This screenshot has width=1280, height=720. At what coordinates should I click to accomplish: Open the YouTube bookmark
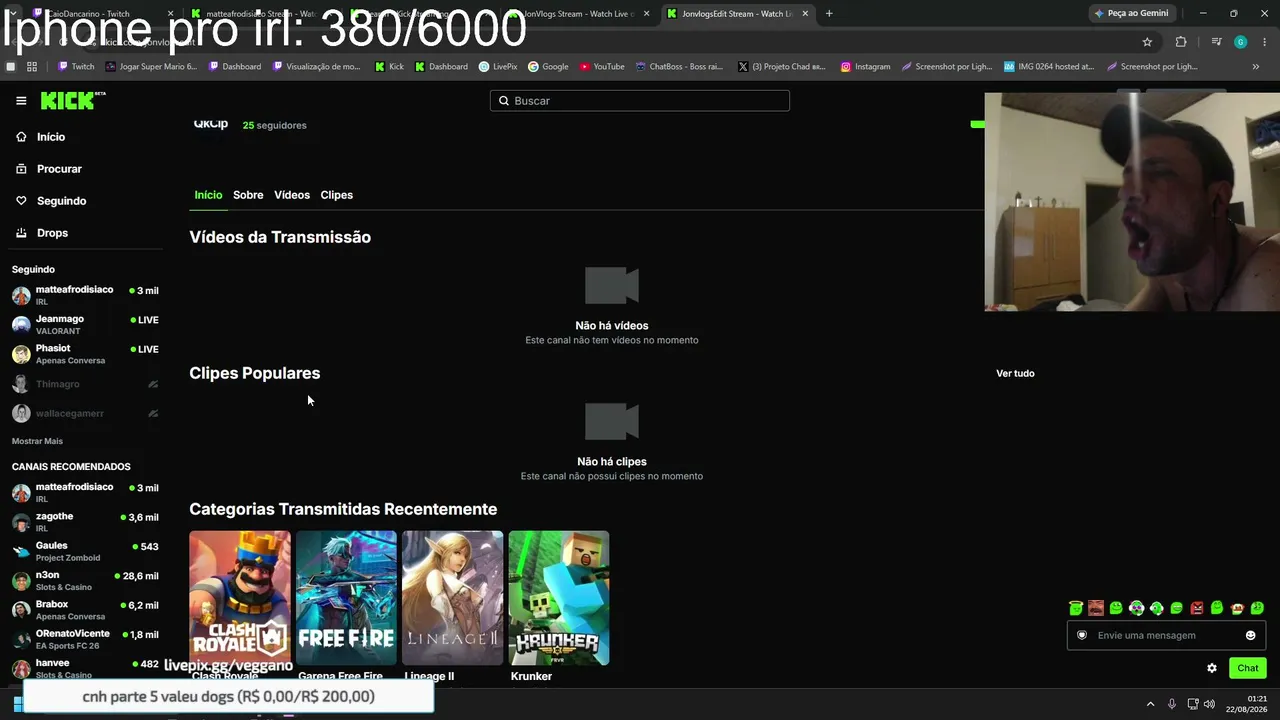click(x=602, y=67)
